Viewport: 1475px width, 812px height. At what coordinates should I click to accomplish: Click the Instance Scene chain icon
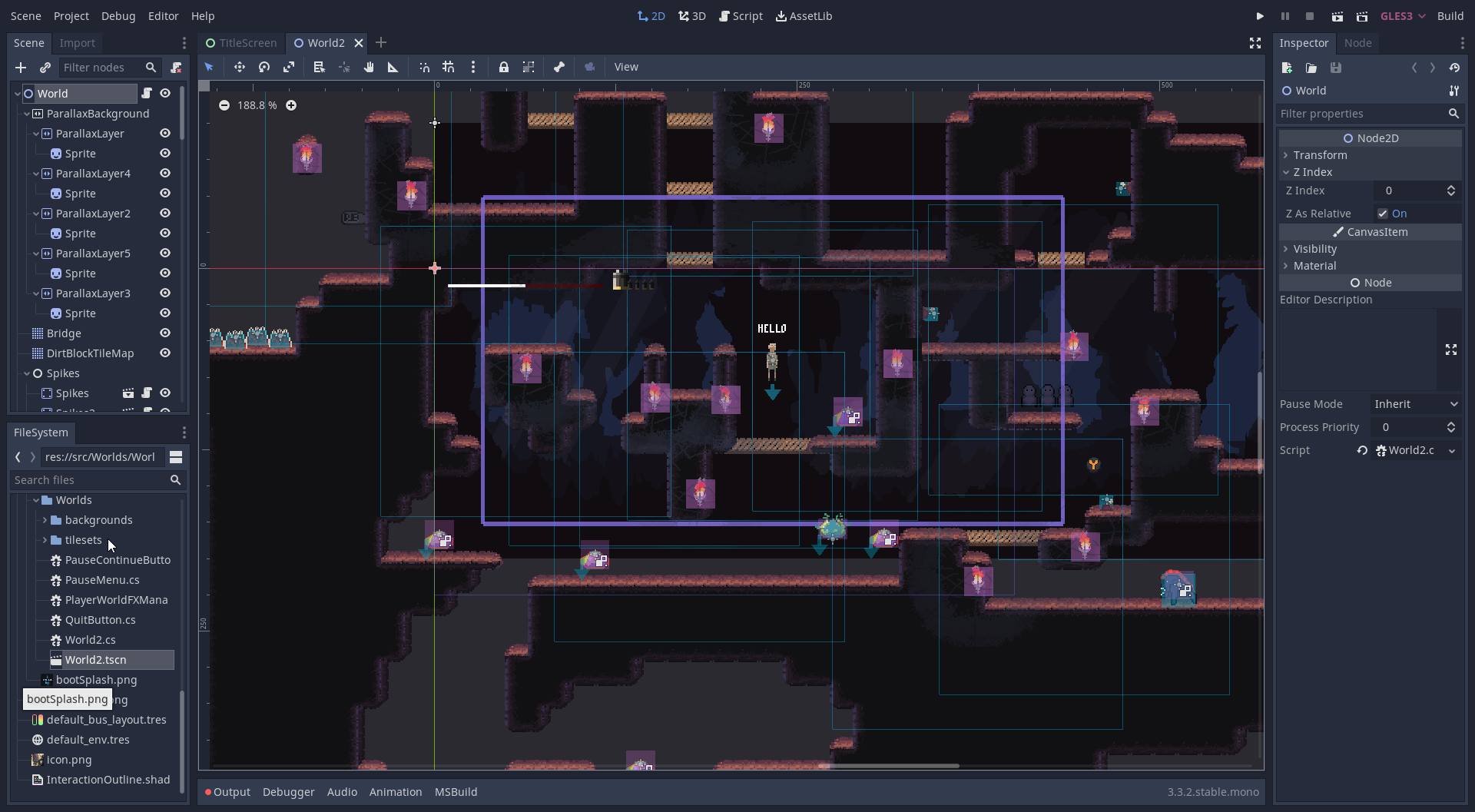pos(45,68)
